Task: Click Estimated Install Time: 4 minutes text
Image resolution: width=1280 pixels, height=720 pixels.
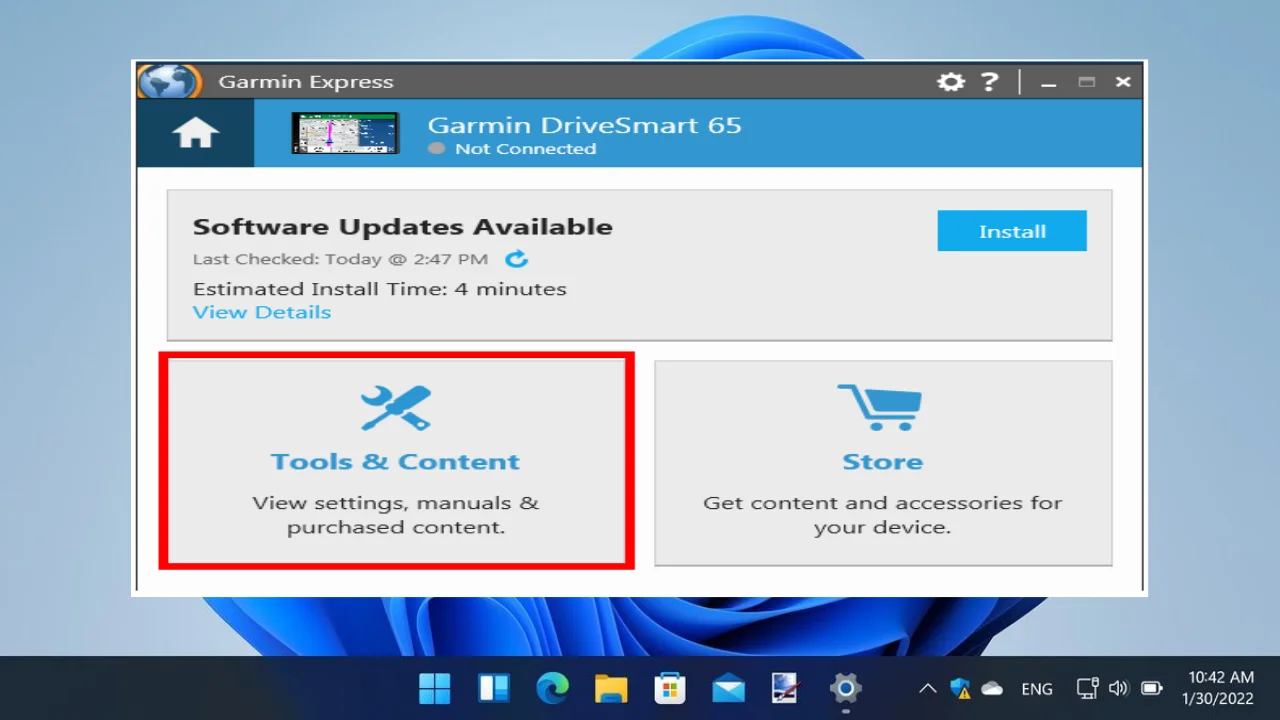Action: point(380,289)
